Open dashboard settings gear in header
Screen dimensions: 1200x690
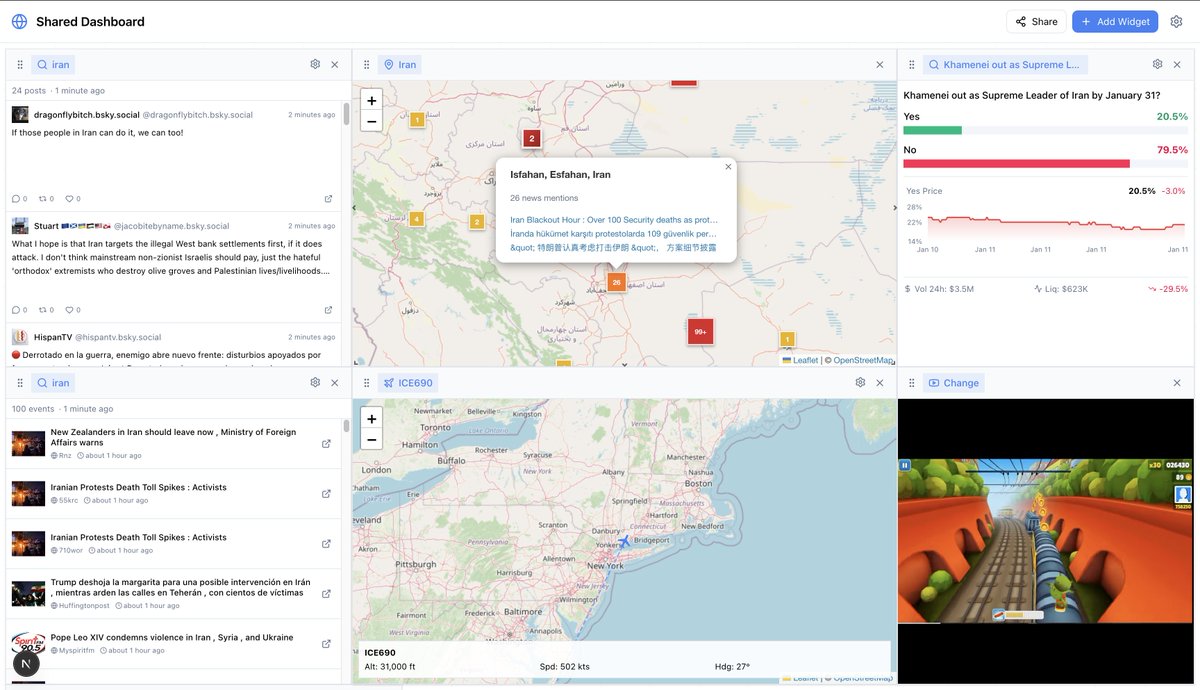[1176, 21]
